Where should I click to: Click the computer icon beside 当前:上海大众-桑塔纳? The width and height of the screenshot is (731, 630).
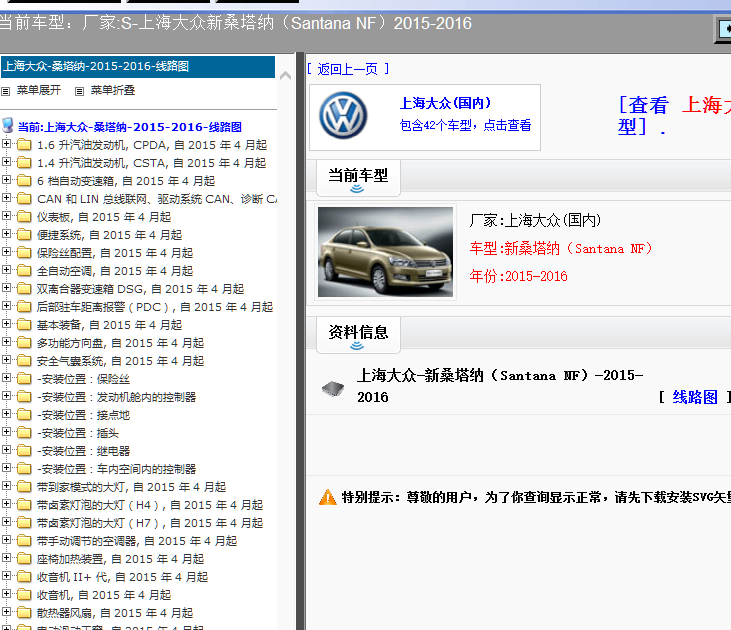click(7, 125)
